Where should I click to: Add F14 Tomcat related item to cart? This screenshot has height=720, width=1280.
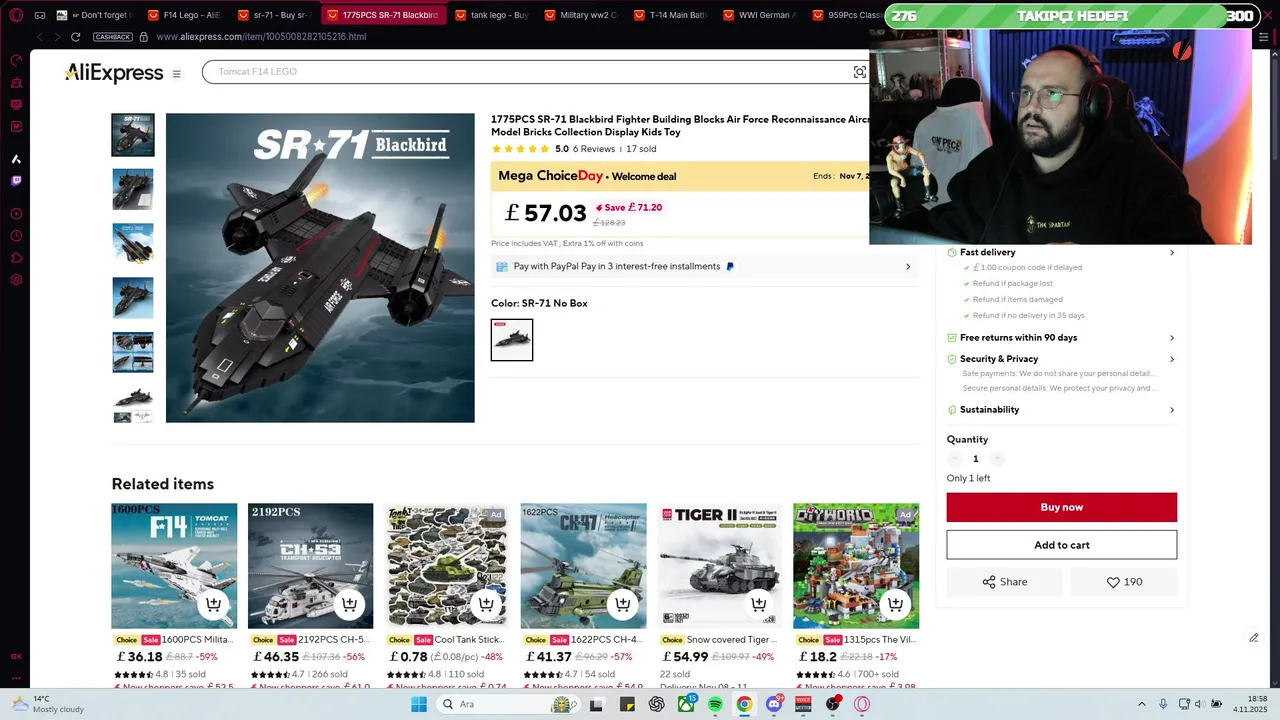click(x=213, y=604)
